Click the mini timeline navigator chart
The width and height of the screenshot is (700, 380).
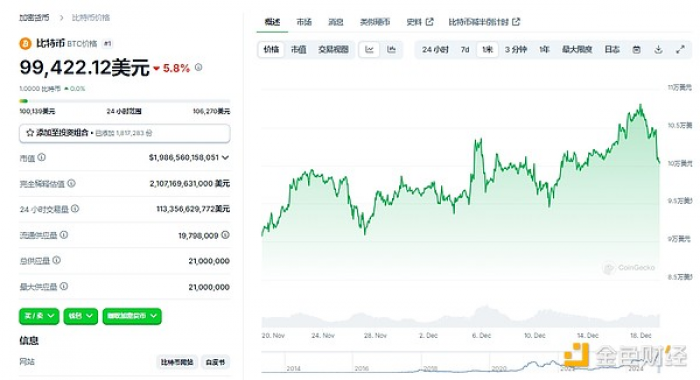tap(460, 362)
